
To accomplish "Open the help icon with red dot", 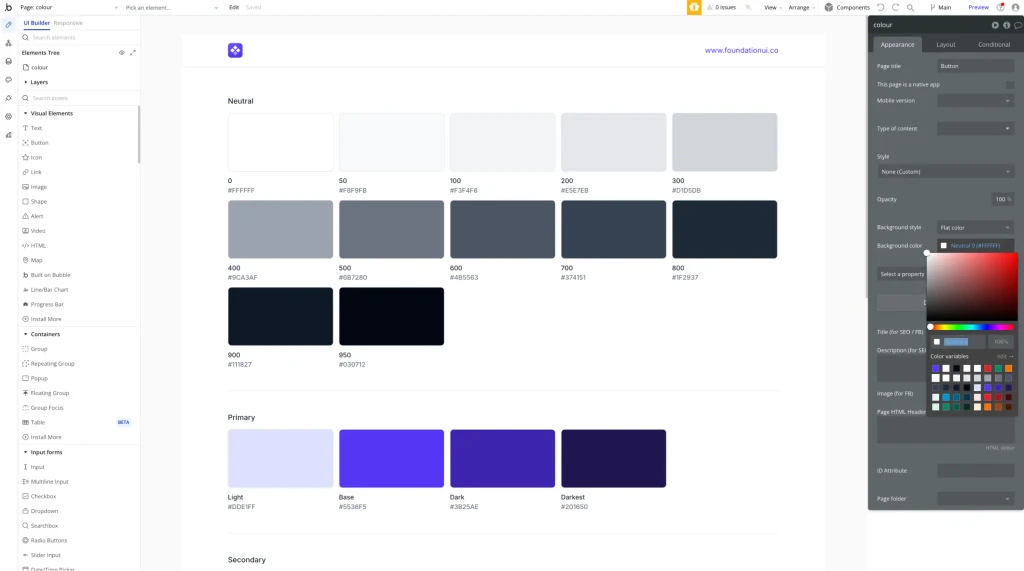I will pyautogui.click(x=1000, y=7).
